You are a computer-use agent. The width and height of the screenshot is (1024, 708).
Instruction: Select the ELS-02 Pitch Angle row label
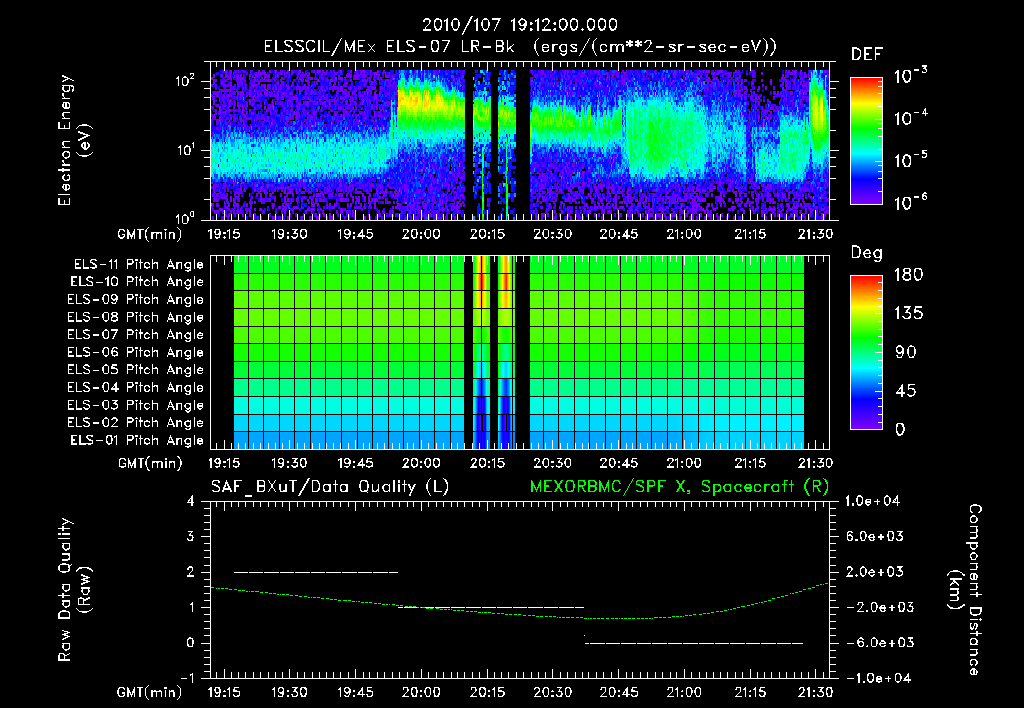pyautogui.click(x=136, y=423)
